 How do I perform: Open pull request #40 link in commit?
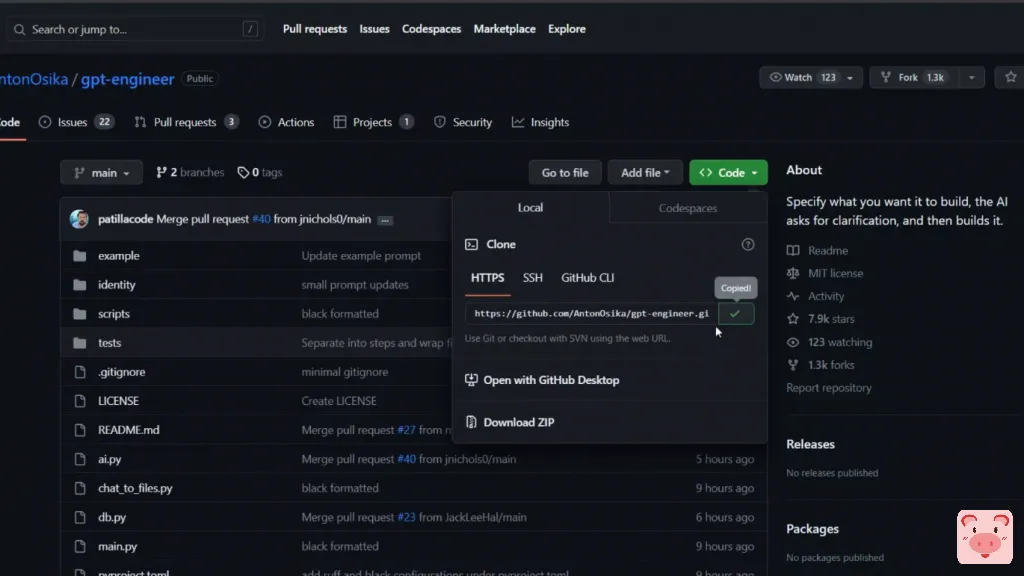(261, 219)
